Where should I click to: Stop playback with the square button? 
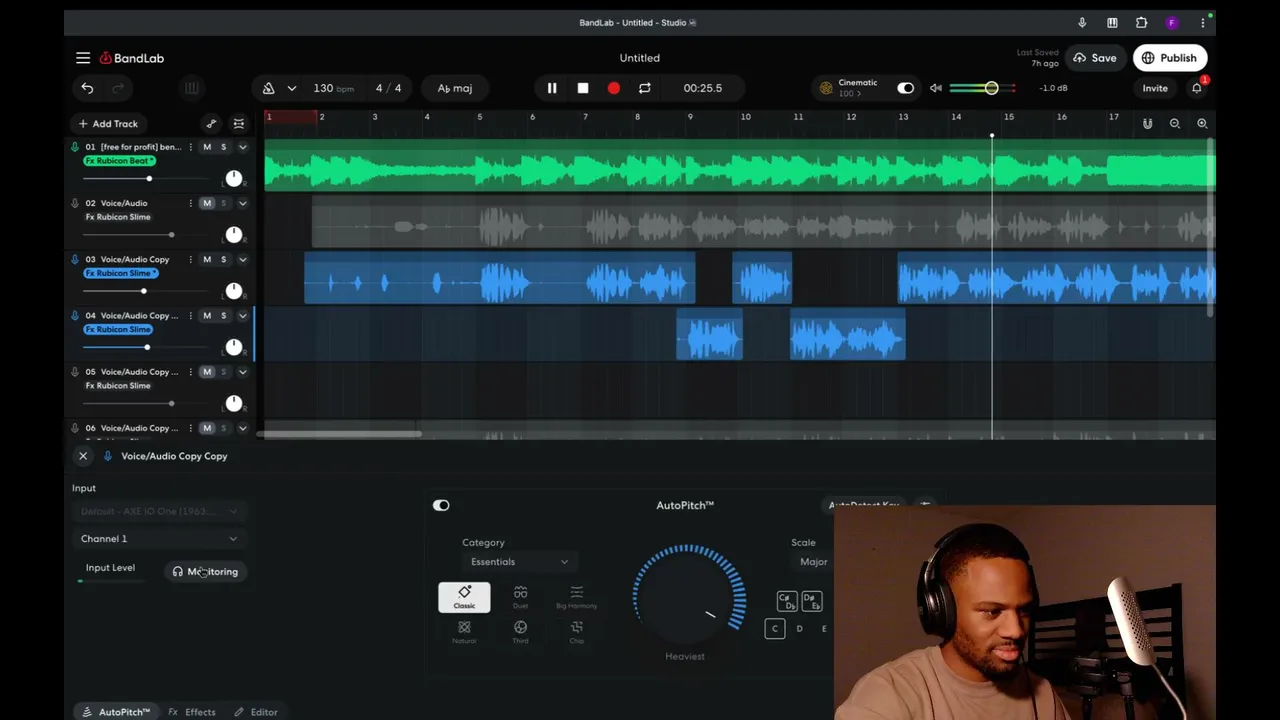tap(583, 88)
